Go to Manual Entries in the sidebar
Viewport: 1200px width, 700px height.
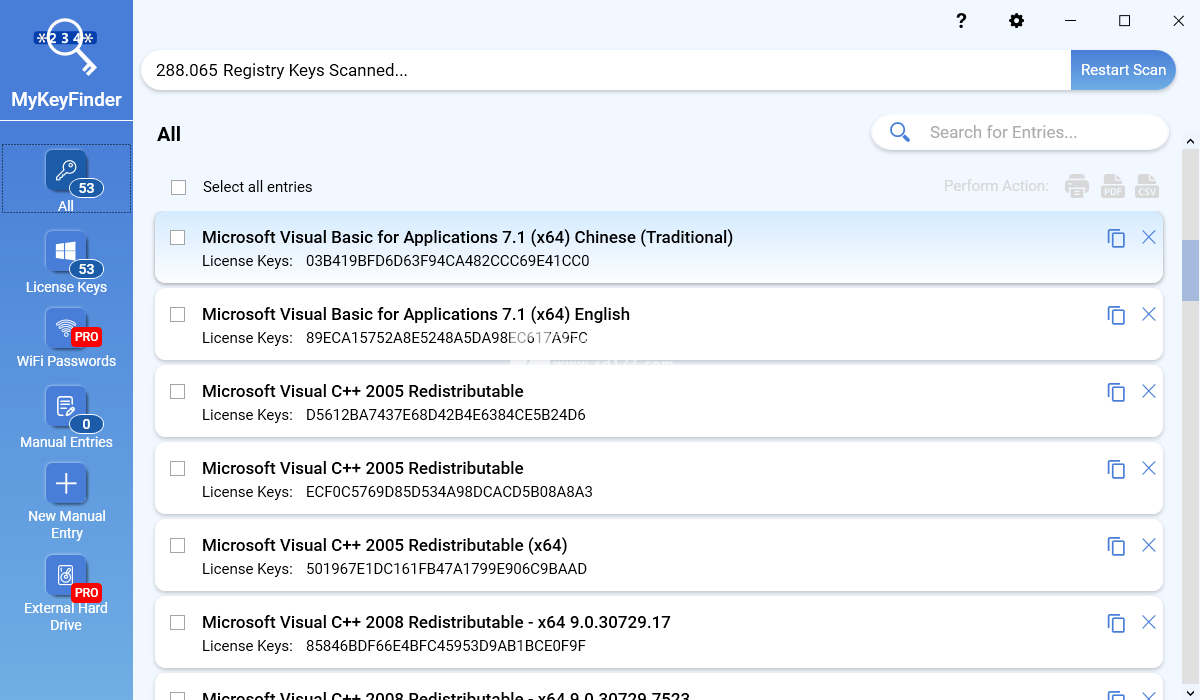tap(66, 417)
